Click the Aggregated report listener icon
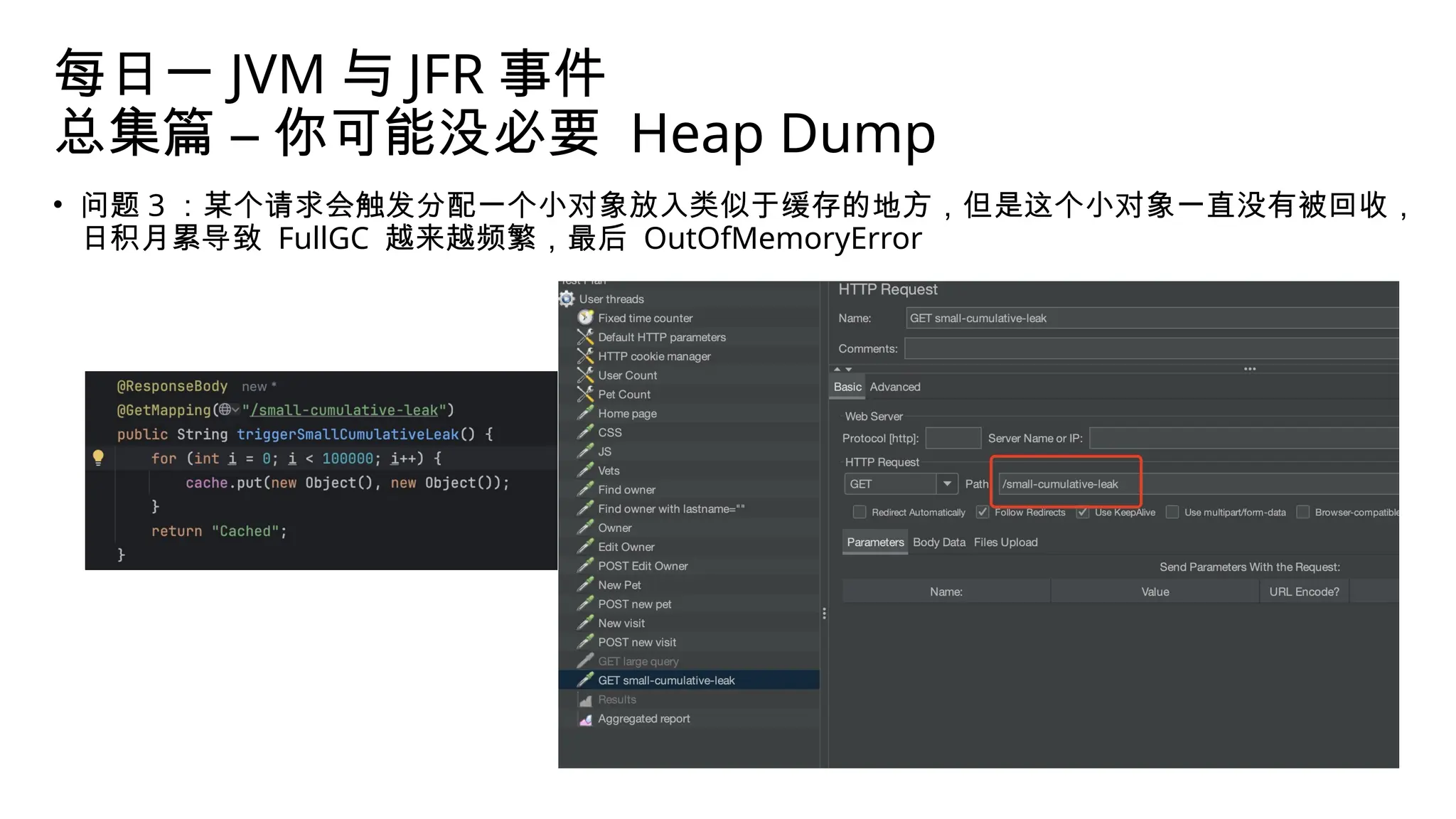The height and width of the screenshot is (819, 1456). [x=585, y=719]
